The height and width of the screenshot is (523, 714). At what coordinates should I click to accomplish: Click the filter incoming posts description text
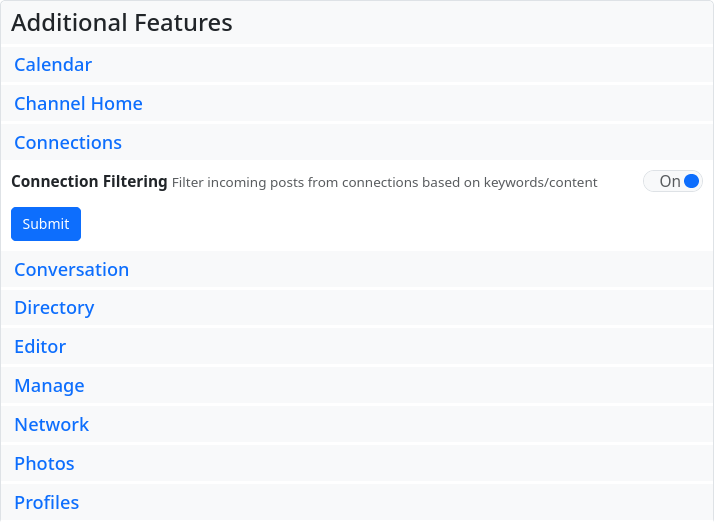[x=384, y=183]
